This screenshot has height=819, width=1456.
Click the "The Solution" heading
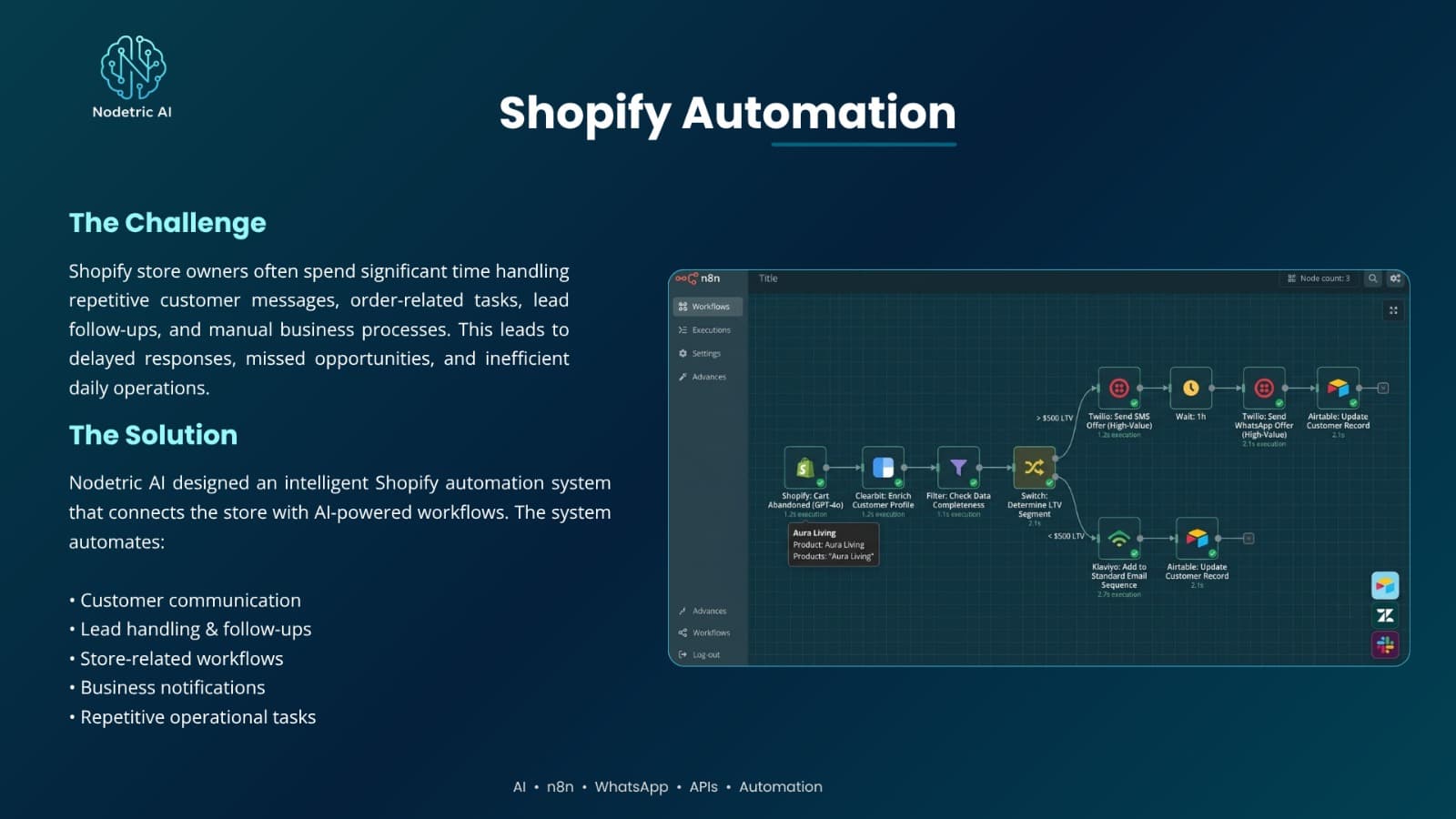[153, 435]
